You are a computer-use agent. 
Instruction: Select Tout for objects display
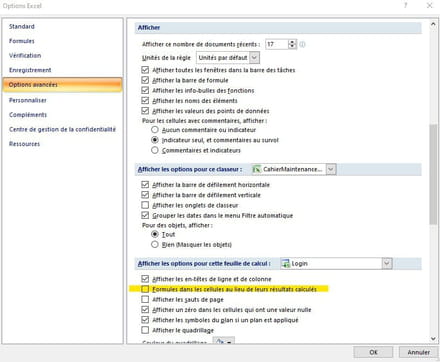pyautogui.click(x=155, y=234)
